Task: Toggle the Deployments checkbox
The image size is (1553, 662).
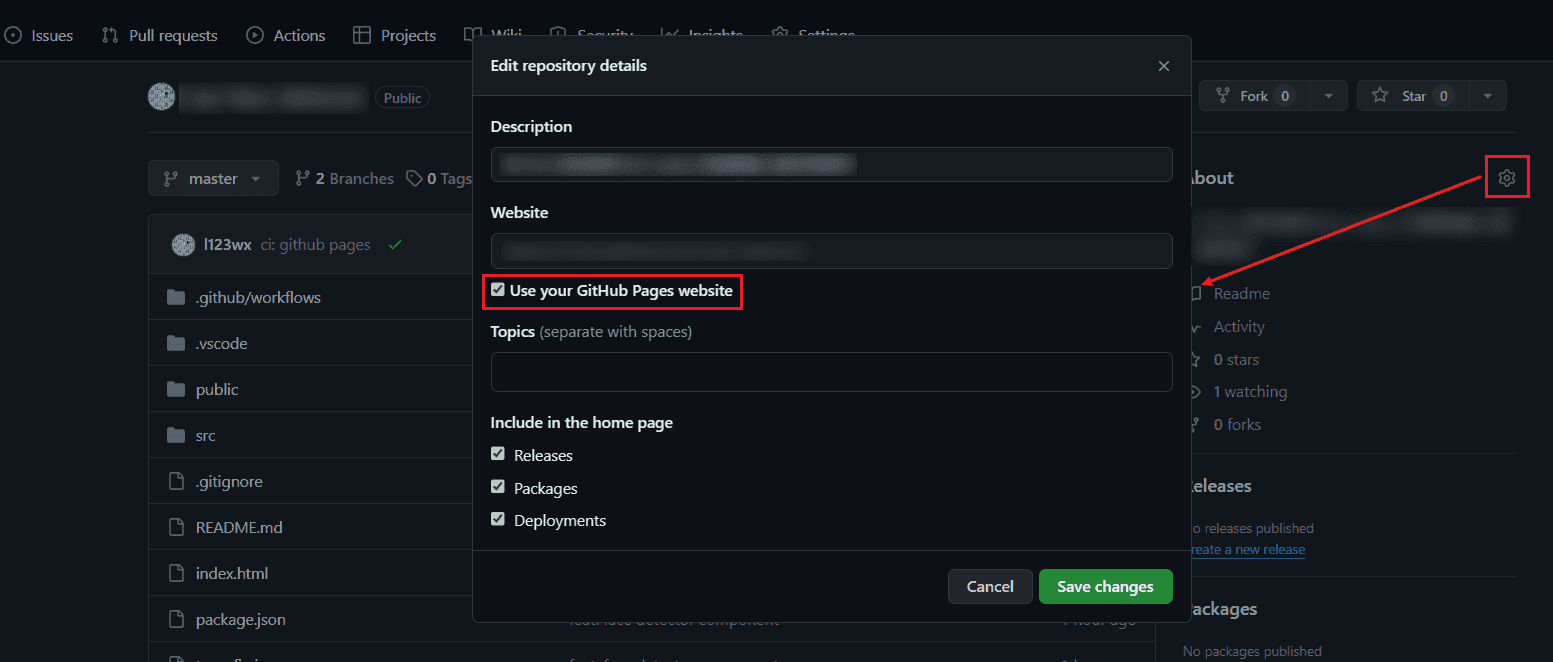Action: coord(498,520)
